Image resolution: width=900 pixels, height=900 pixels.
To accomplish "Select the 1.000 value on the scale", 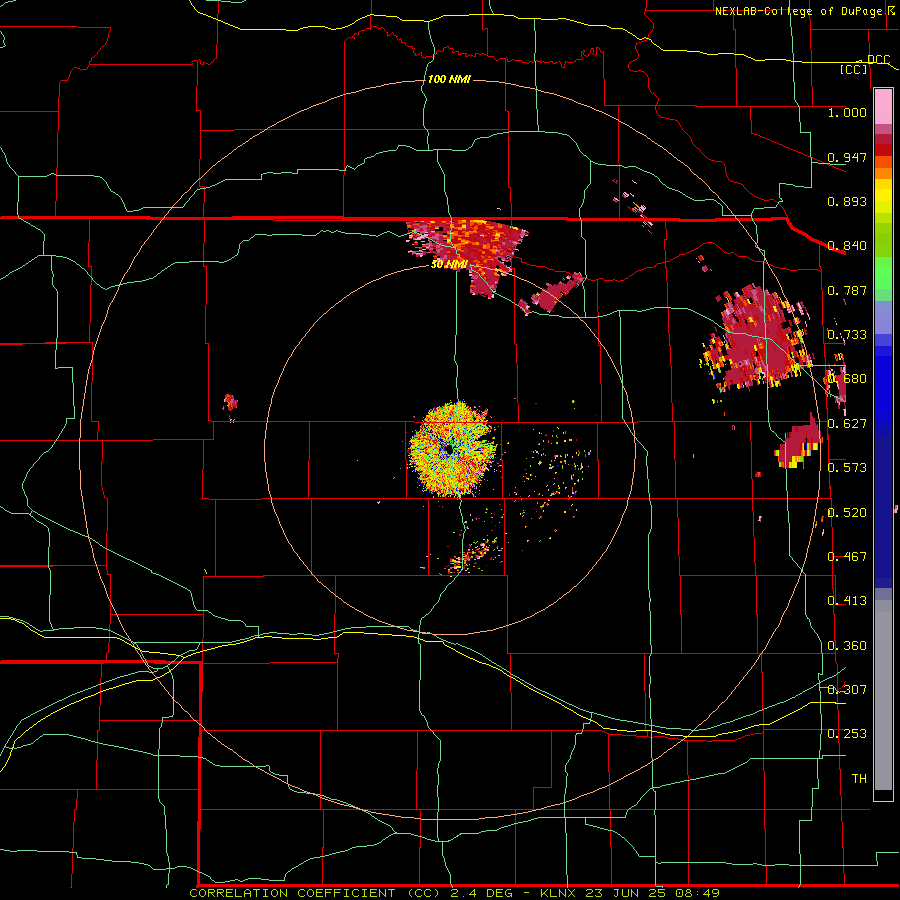I will point(847,112).
